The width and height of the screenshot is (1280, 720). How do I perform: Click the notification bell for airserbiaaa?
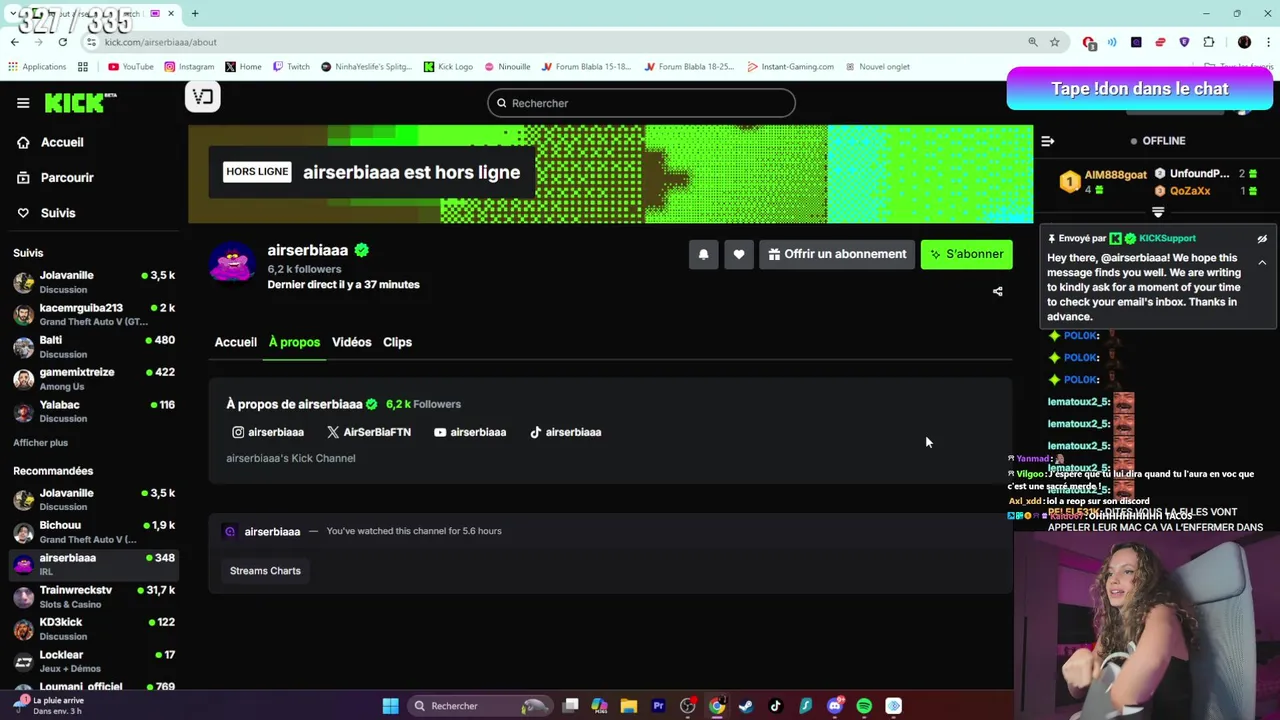703,254
